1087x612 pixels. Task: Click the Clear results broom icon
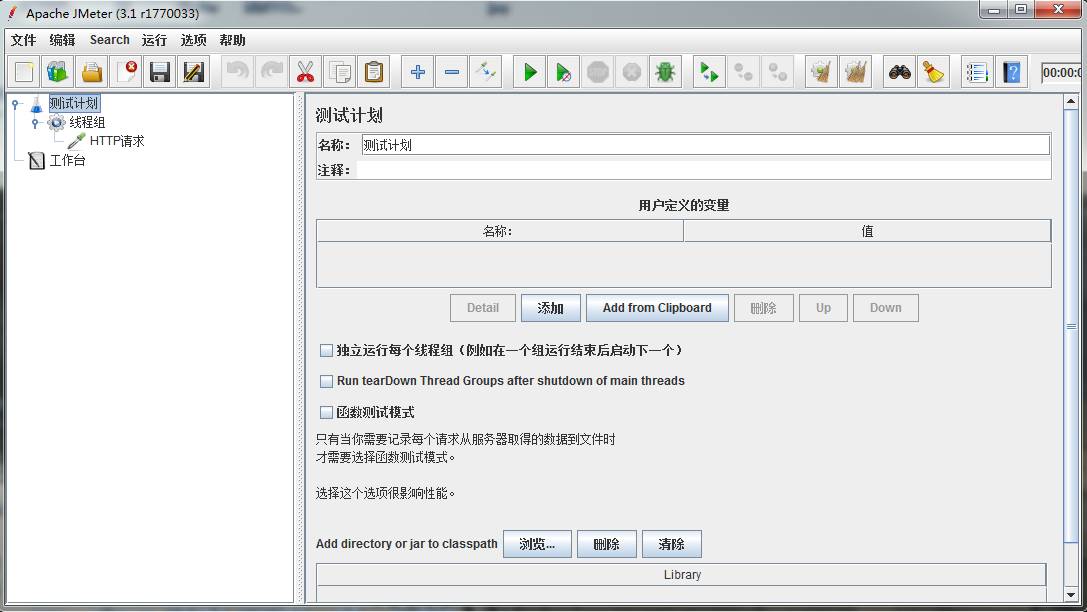tap(821, 72)
